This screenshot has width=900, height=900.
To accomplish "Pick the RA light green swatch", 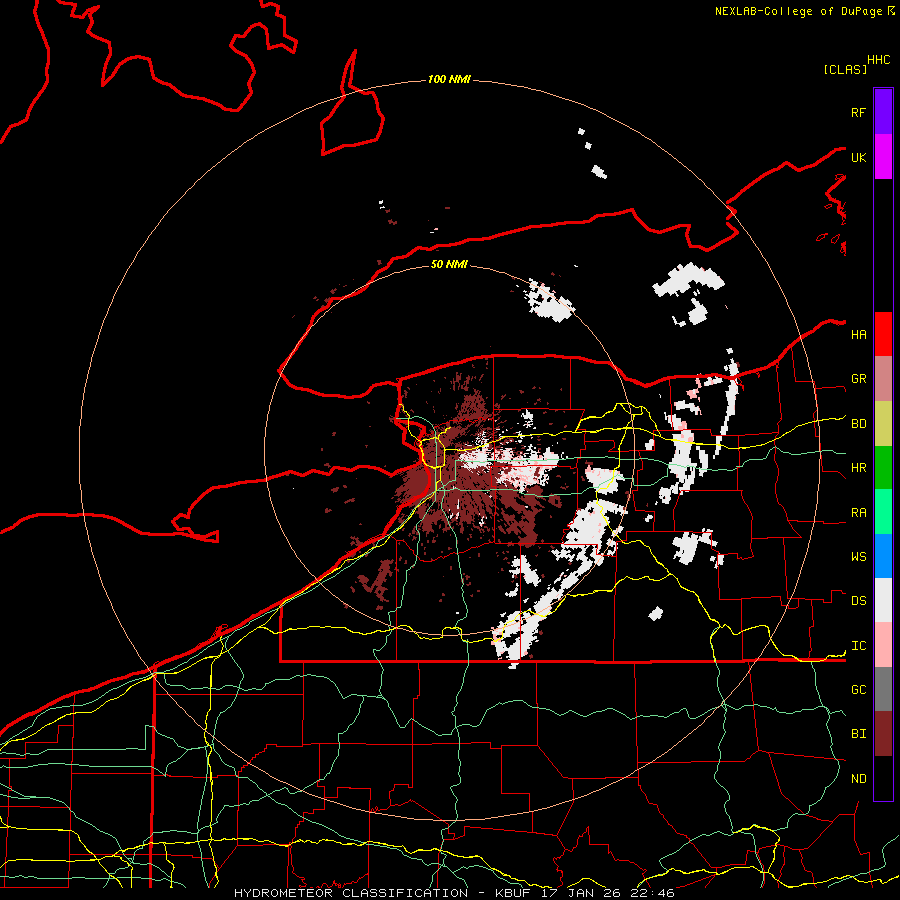I will point(883,512).
